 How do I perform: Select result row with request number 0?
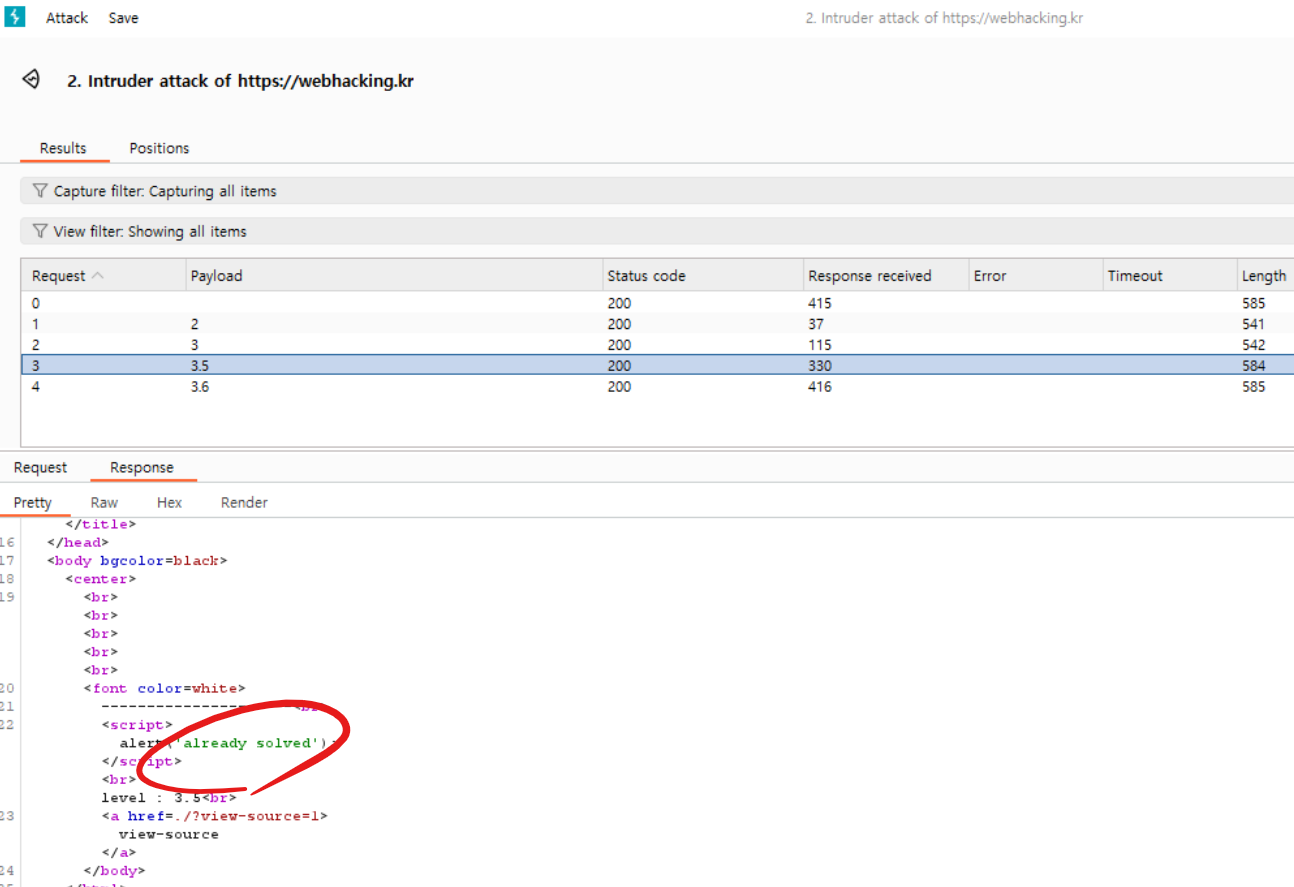[657, 302]
